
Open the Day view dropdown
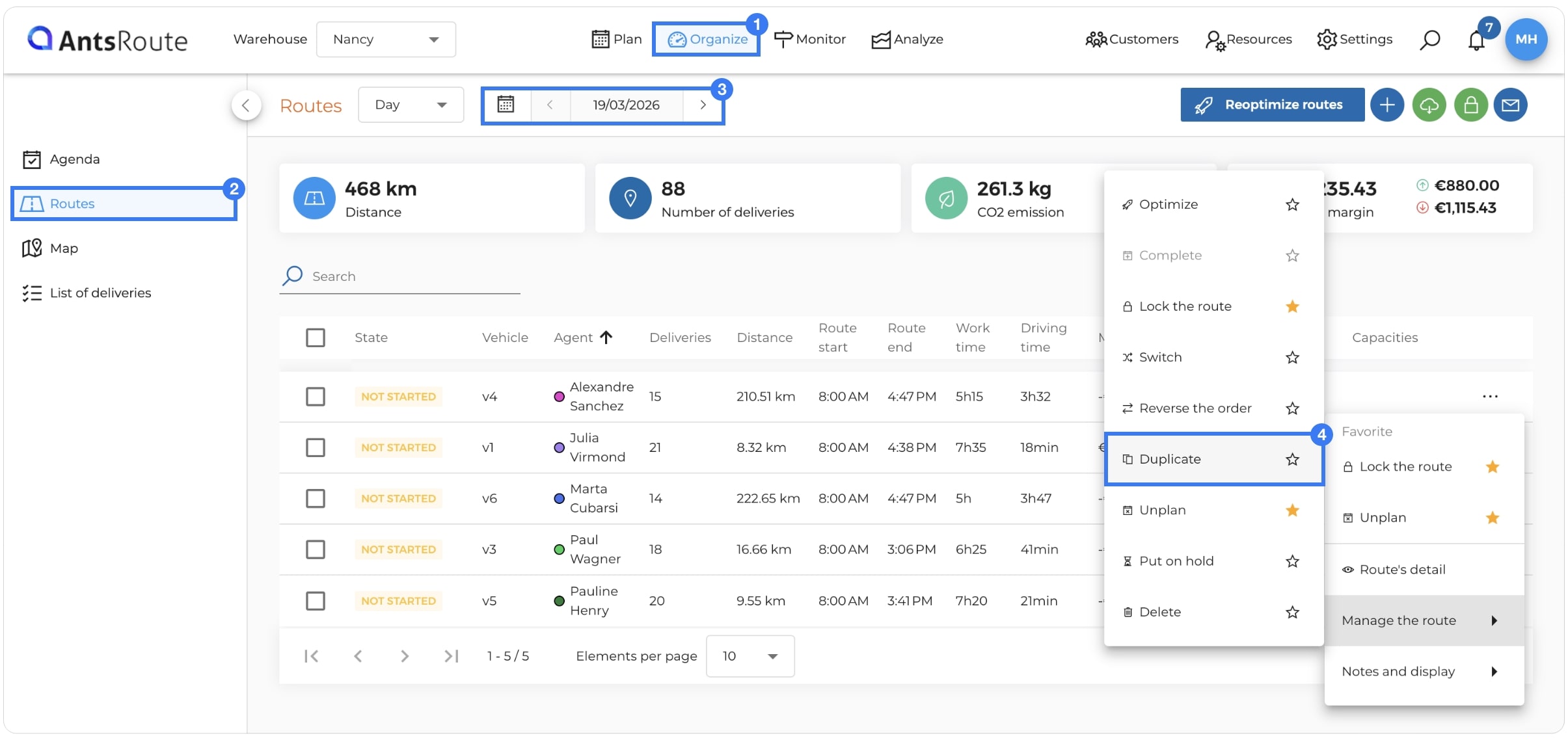411,105
